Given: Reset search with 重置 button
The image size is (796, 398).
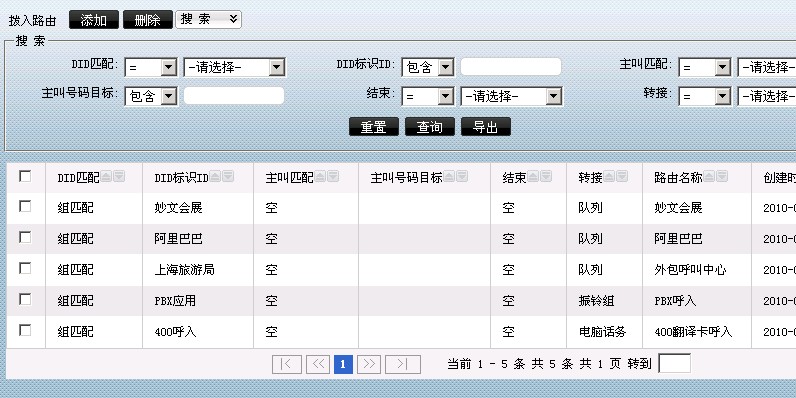Looking at the screenshot, I should [374, 127].
